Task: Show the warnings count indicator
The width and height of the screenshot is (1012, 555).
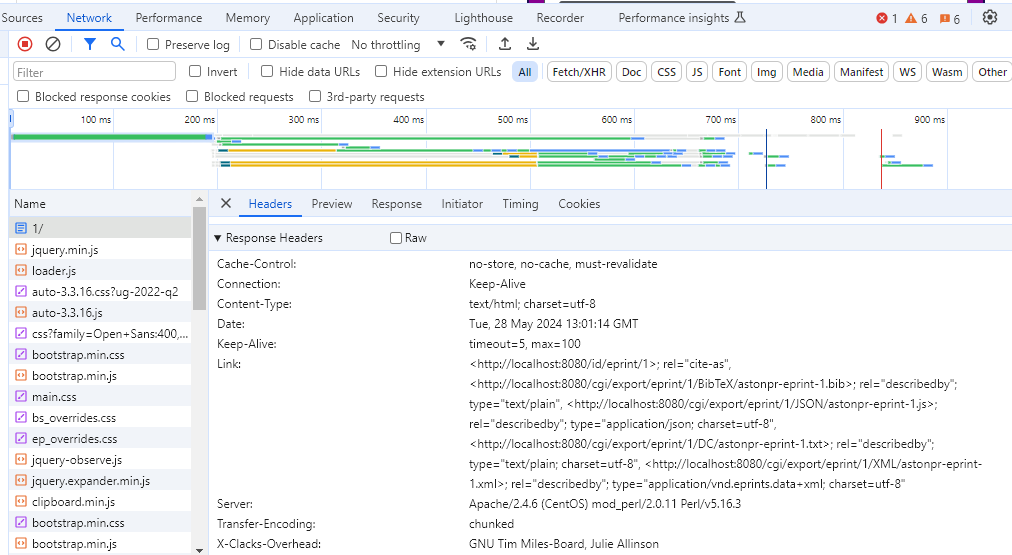Action: pos(916,18)
